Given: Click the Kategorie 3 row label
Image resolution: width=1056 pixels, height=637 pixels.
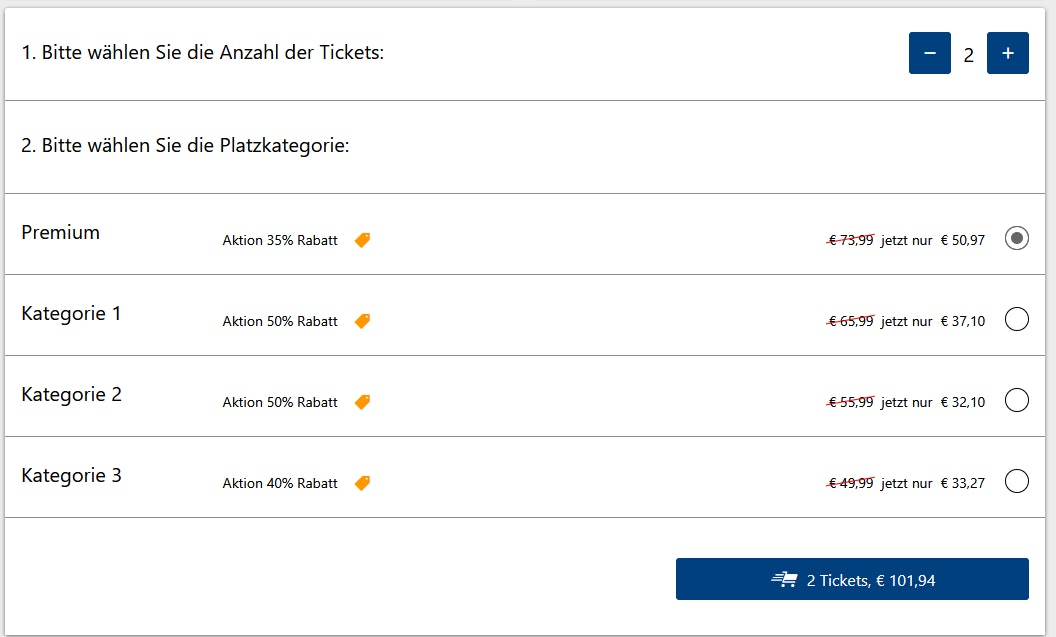Looking at the screenshot, I should click(71, 476).
